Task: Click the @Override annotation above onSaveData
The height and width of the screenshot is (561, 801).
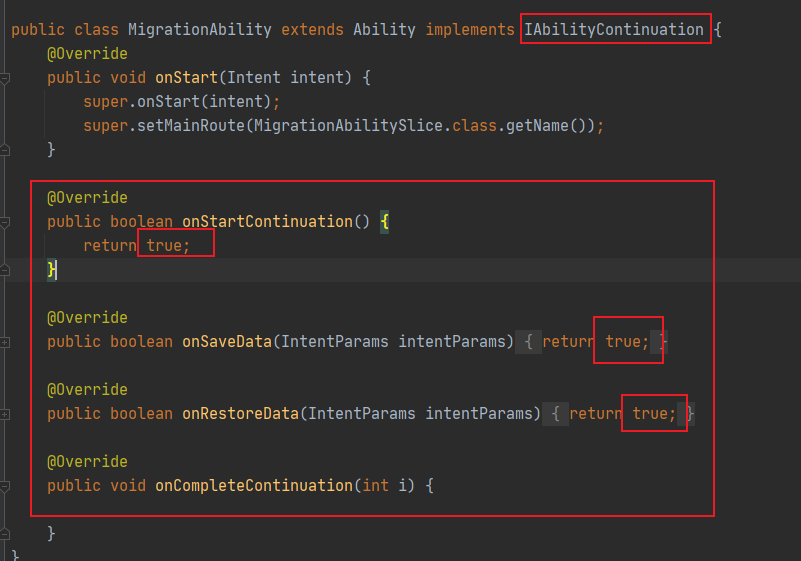Action: pyautogui.click(x=87, y=318)
